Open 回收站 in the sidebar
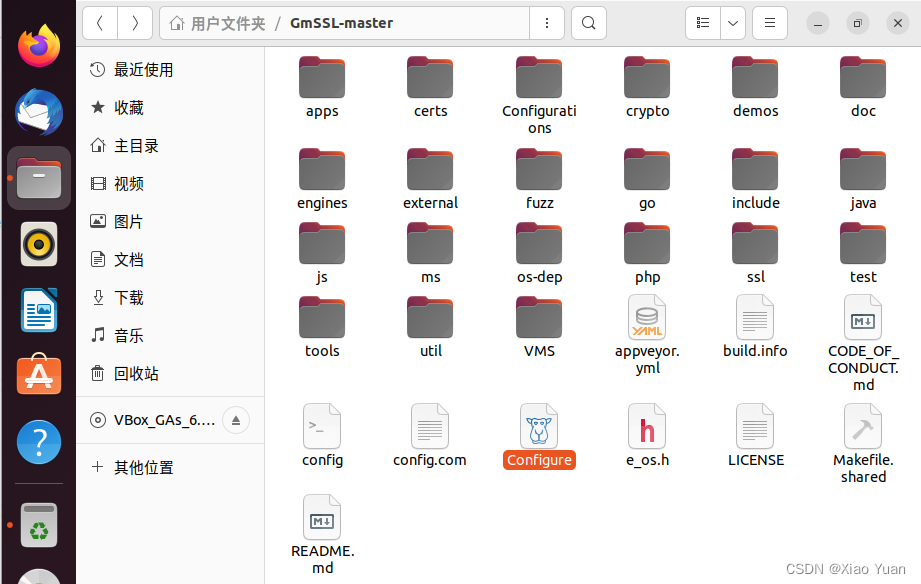 click(x=170, y=374)
